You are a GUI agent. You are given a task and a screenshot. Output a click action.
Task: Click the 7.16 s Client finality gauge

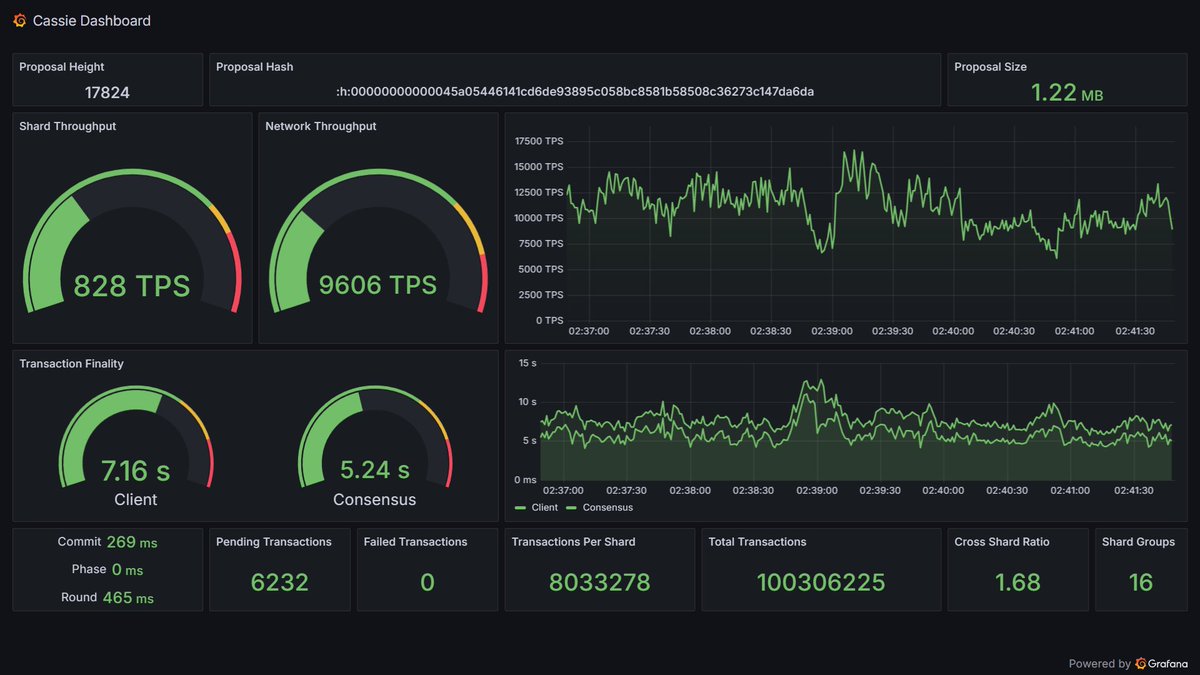(136, 440)
